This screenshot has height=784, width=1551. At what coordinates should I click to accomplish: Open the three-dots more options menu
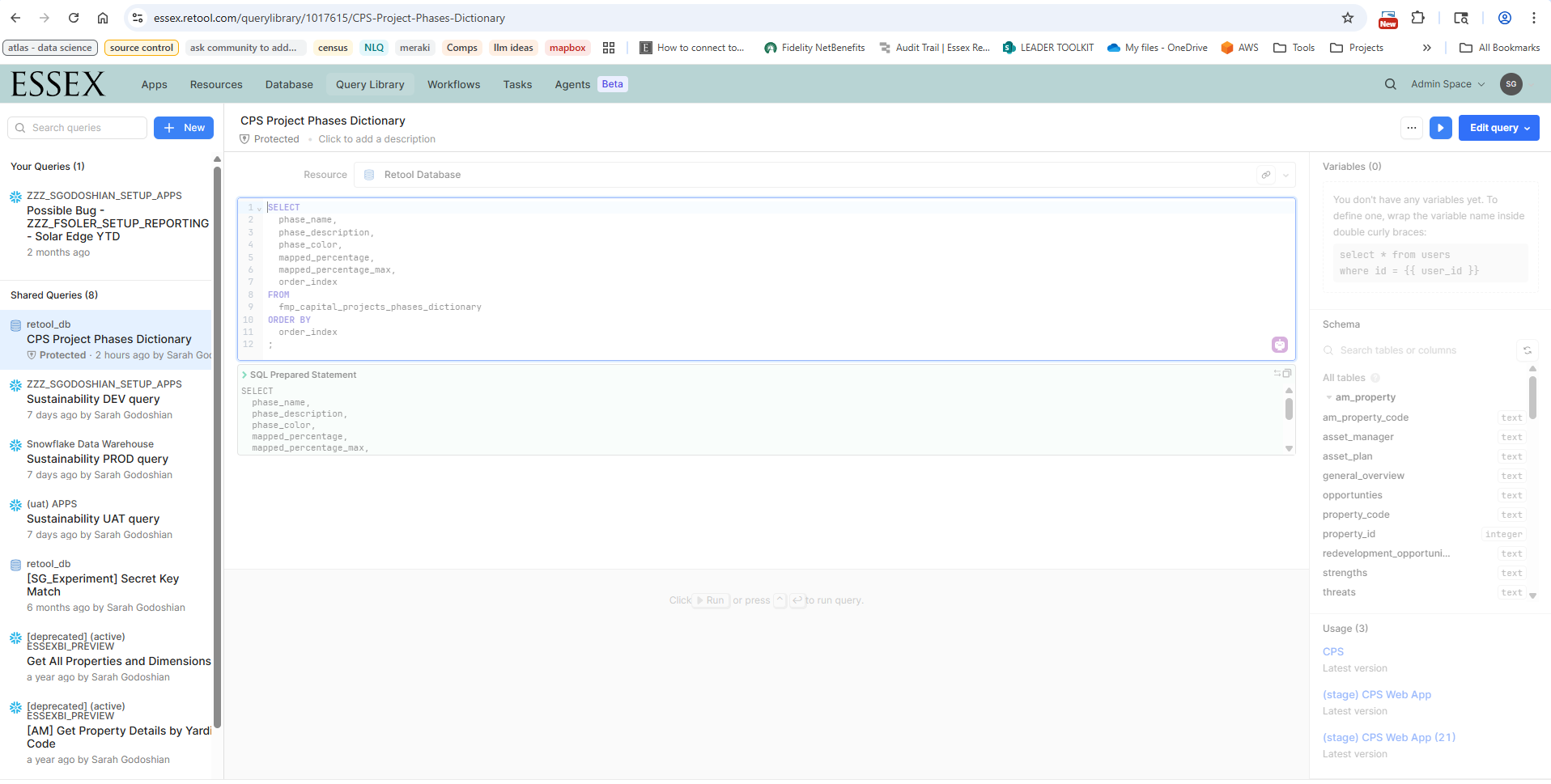tap(1411, 128)
